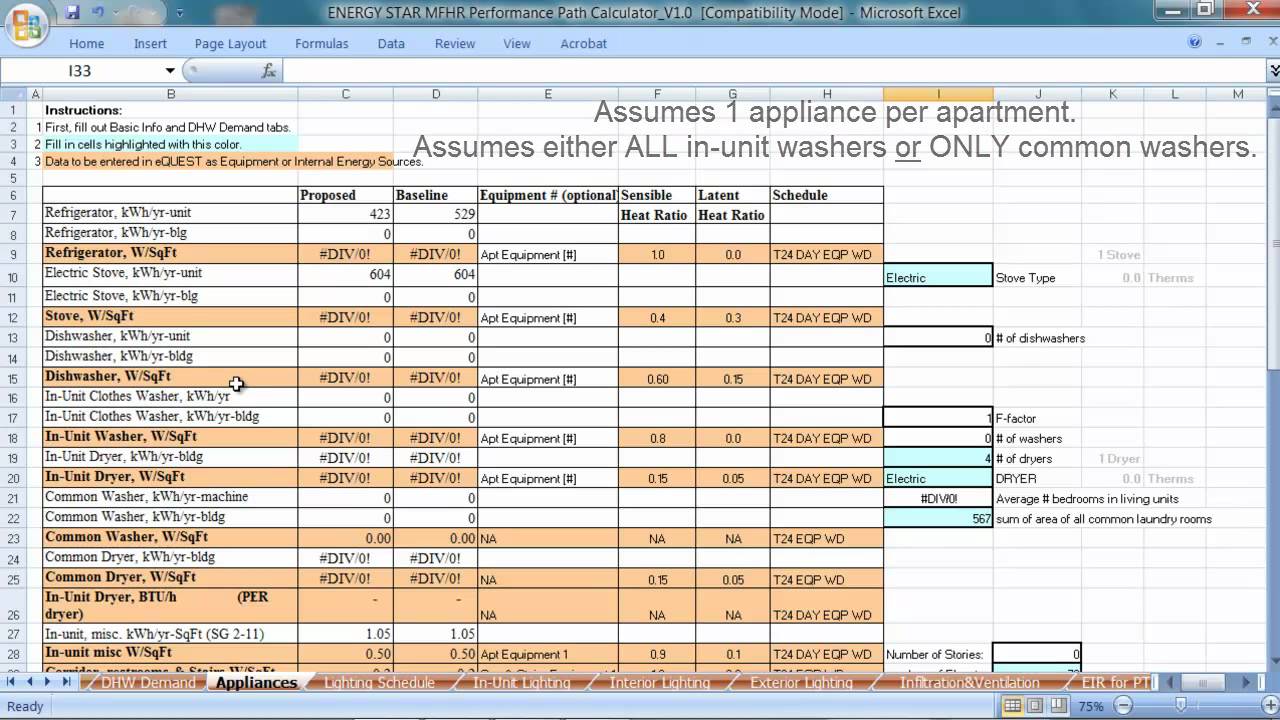Open Customize Quick Access Toolbar dropdown
The height and width of the screenshot is (720, 1280).
coord(179,14)
